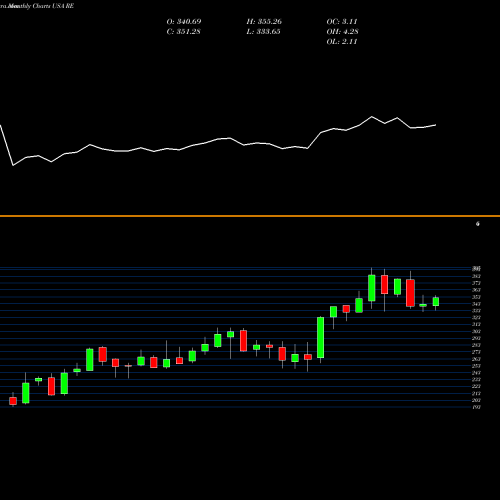Select the high value H: 355.26

(264, 22)
